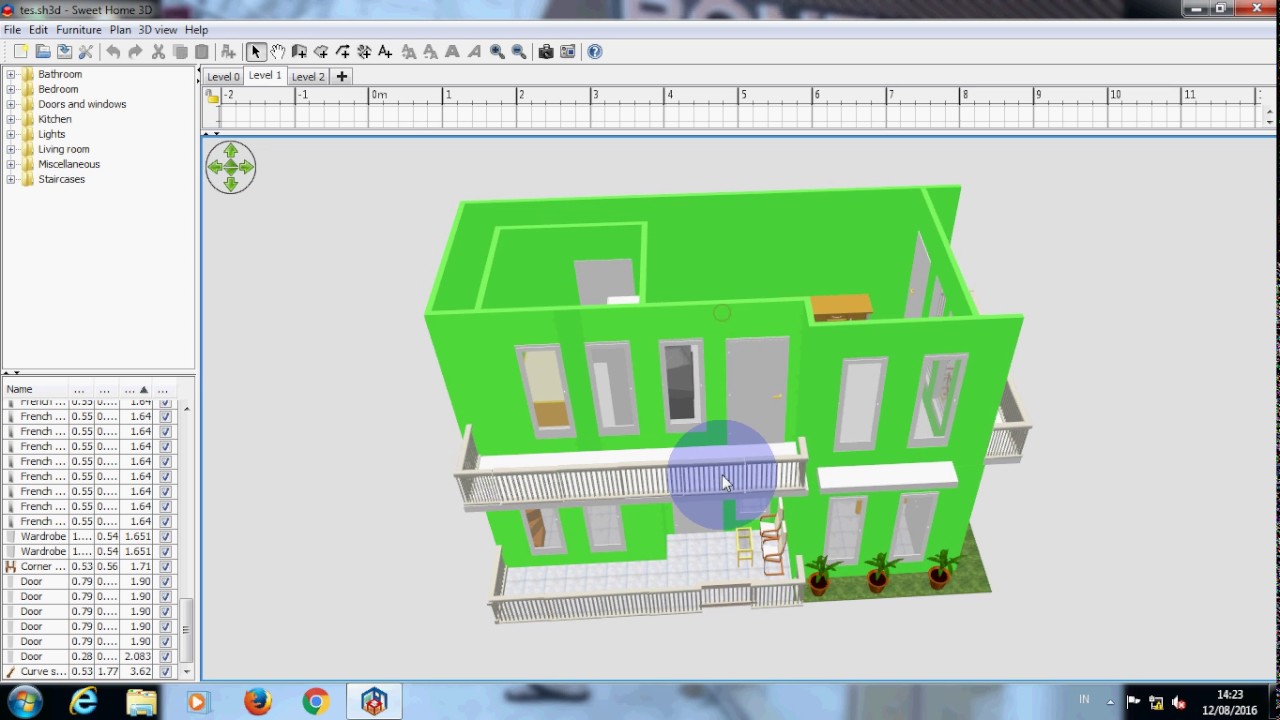Open Preferences with the tools icon
1280x720 pixels.
tap(86, 52)
